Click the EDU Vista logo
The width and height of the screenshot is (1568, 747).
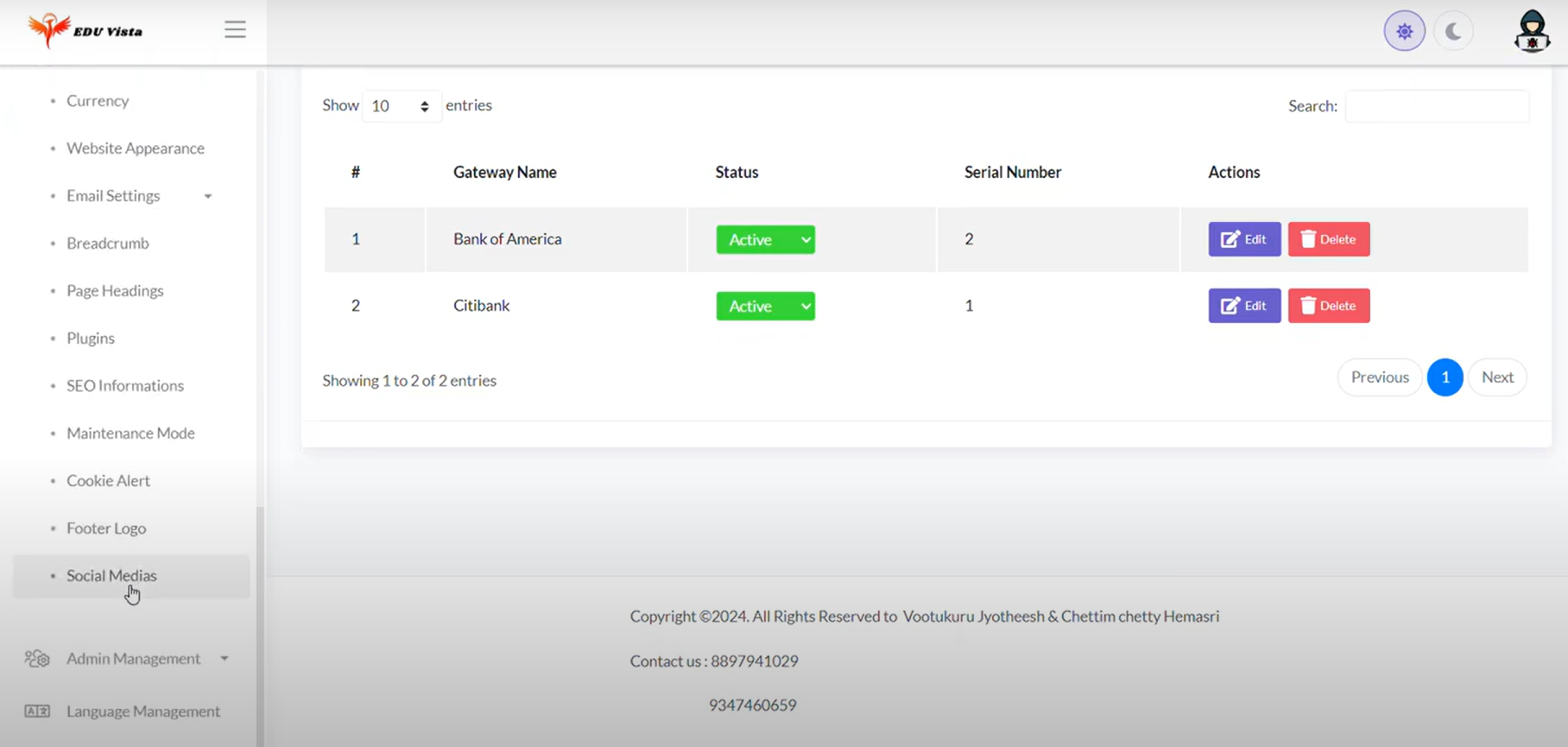85,30
